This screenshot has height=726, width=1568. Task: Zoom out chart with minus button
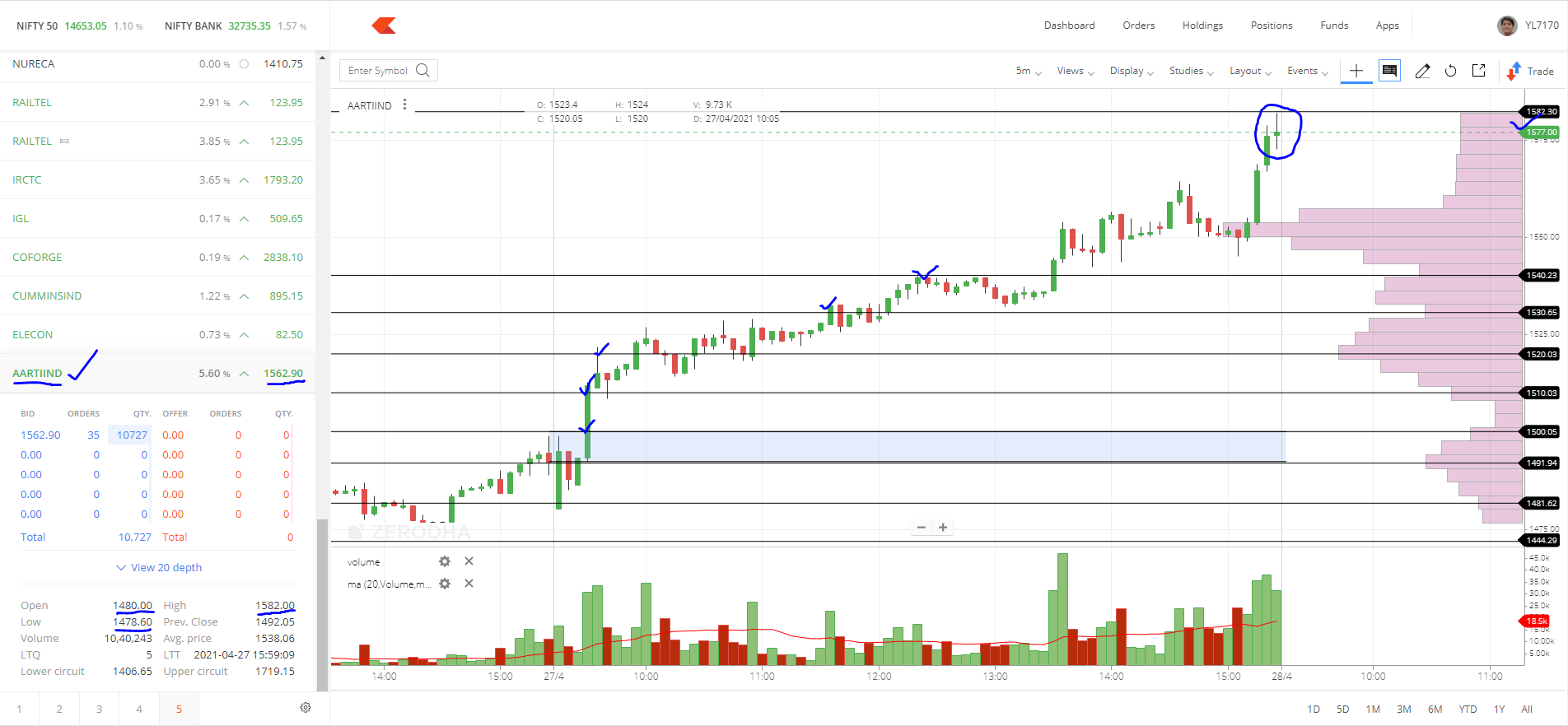point(922,528)
